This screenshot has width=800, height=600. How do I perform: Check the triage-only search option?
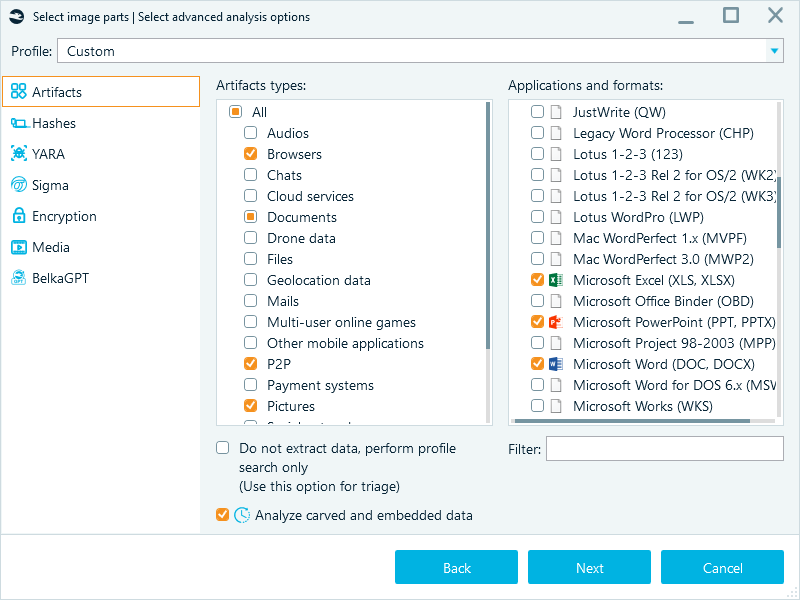click(222, 447)
